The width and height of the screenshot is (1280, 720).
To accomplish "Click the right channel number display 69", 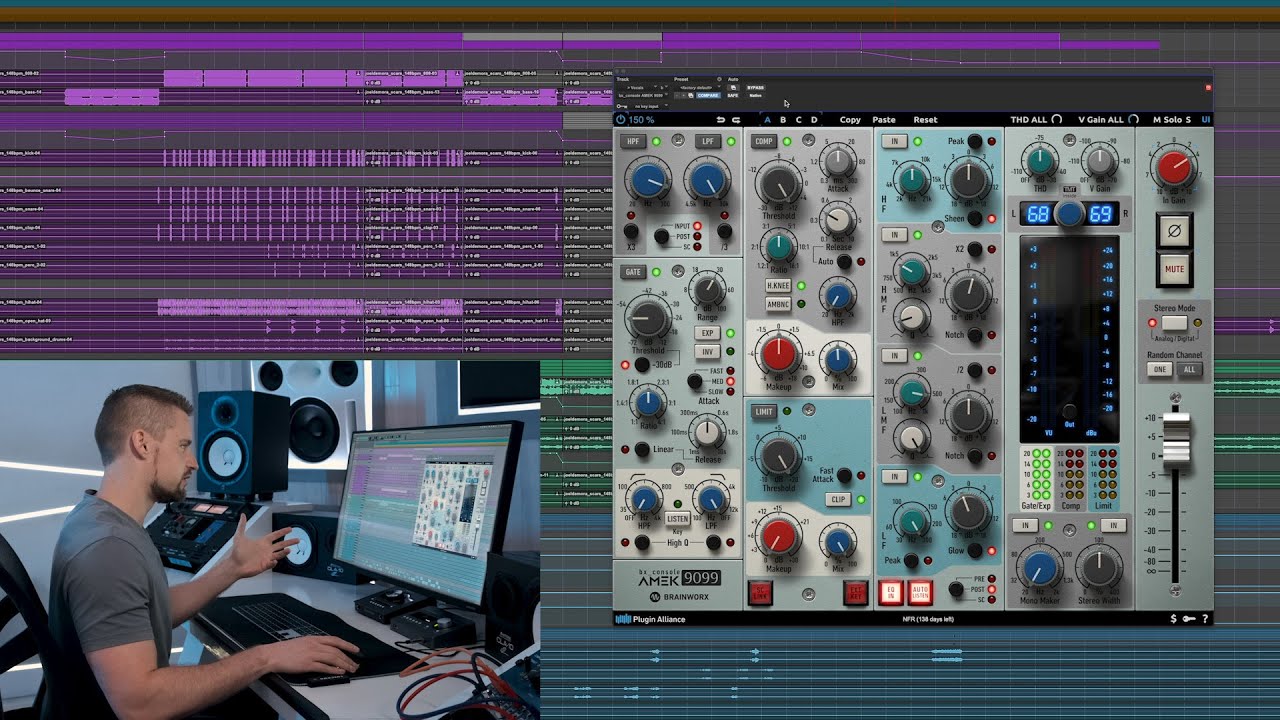I will pos(1100,214).
